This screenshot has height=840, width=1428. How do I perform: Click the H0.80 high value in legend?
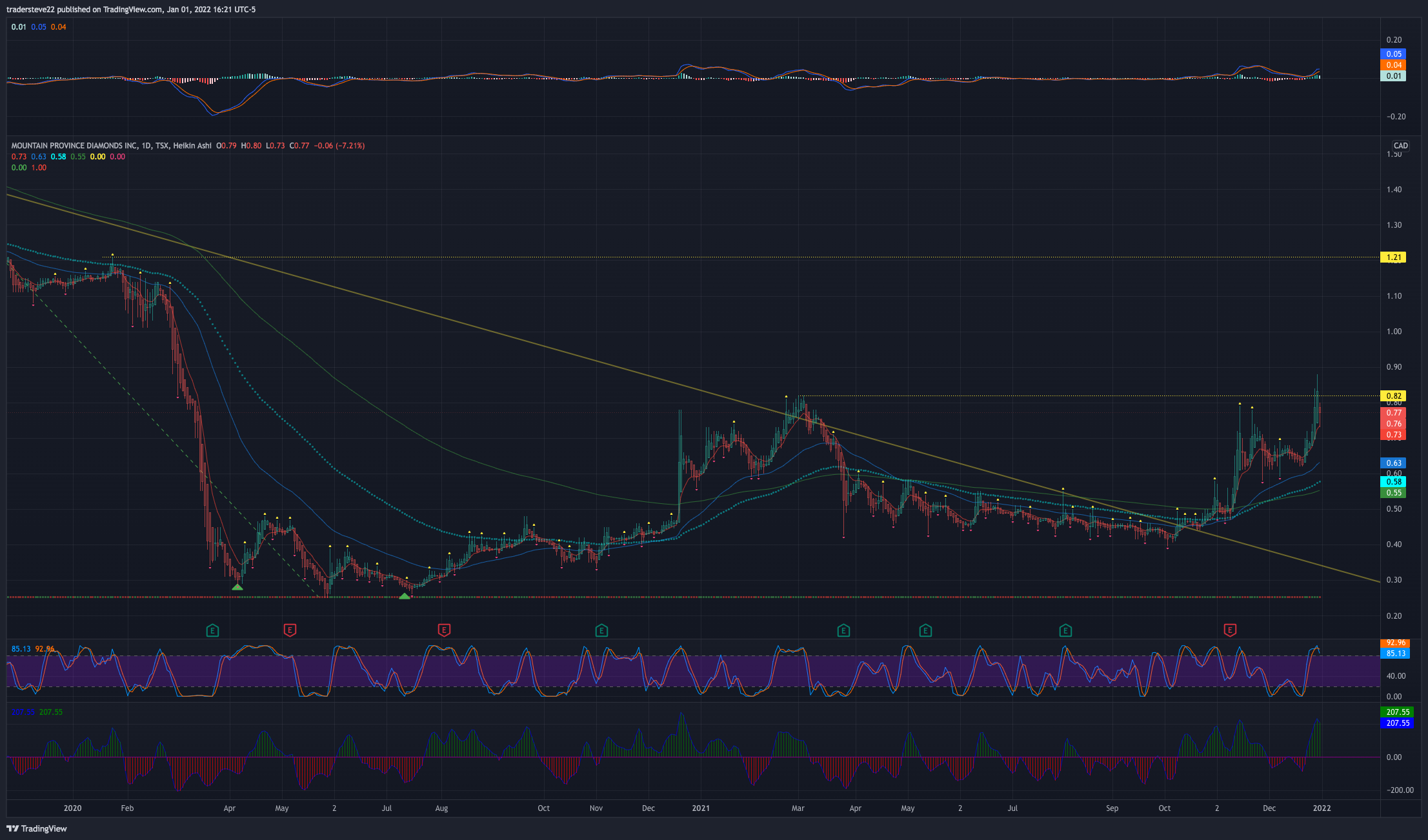click(251, 146)
